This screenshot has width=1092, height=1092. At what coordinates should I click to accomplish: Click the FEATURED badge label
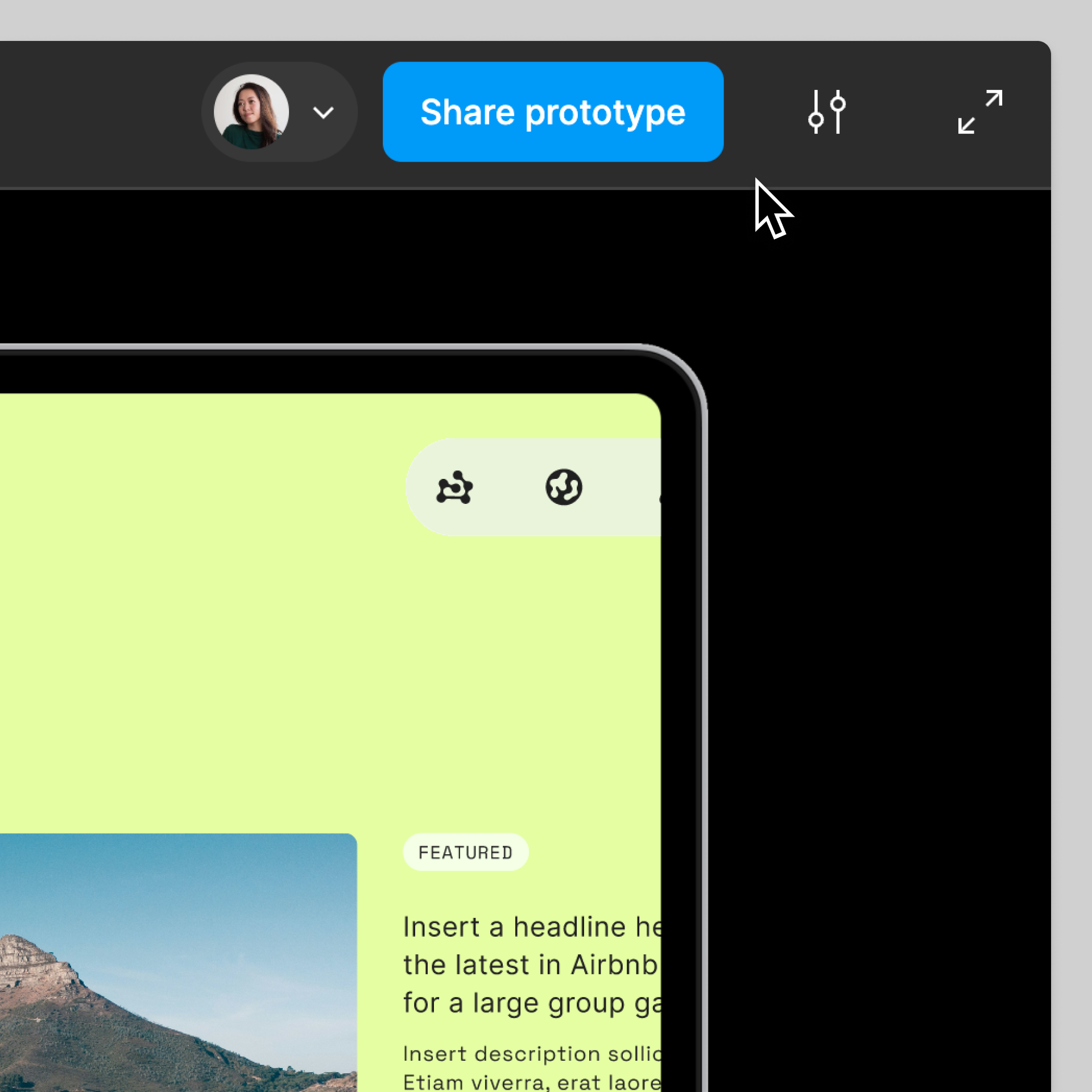coord(465,852)
